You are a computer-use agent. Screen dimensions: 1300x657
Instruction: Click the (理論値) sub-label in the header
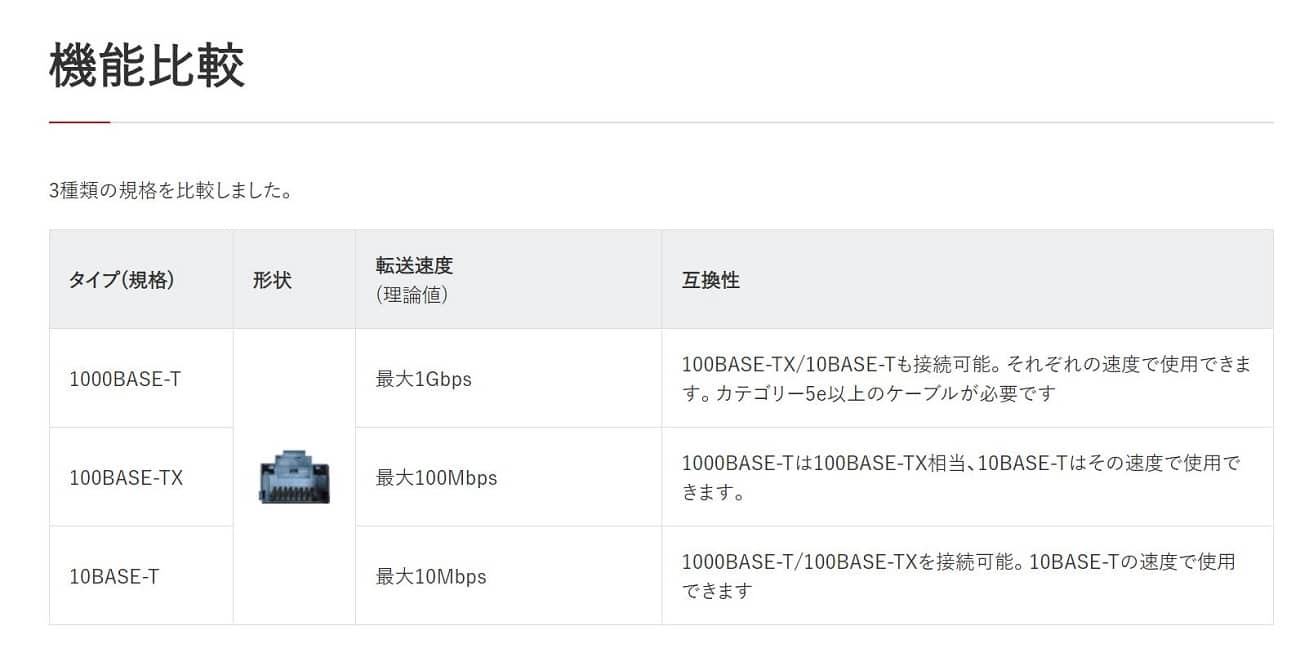(x=412, y=295)
